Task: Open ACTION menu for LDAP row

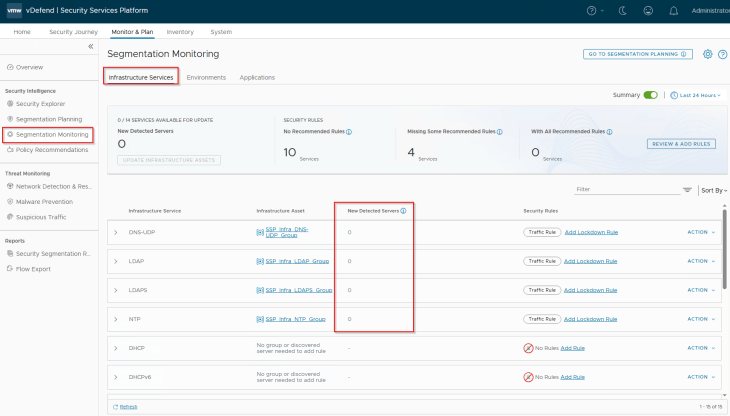Action: pos(700,261)
